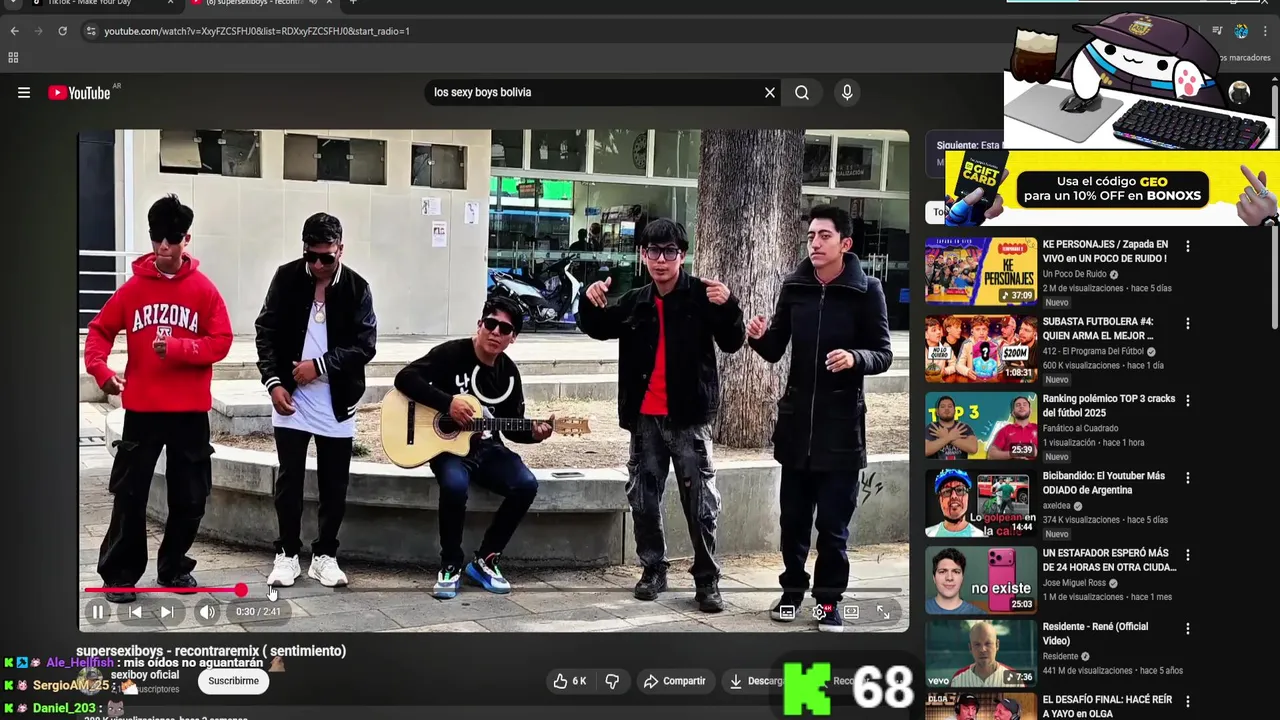Share the video via Compartir
This screenshot has width=1280, height=720.
coord(675,681)
